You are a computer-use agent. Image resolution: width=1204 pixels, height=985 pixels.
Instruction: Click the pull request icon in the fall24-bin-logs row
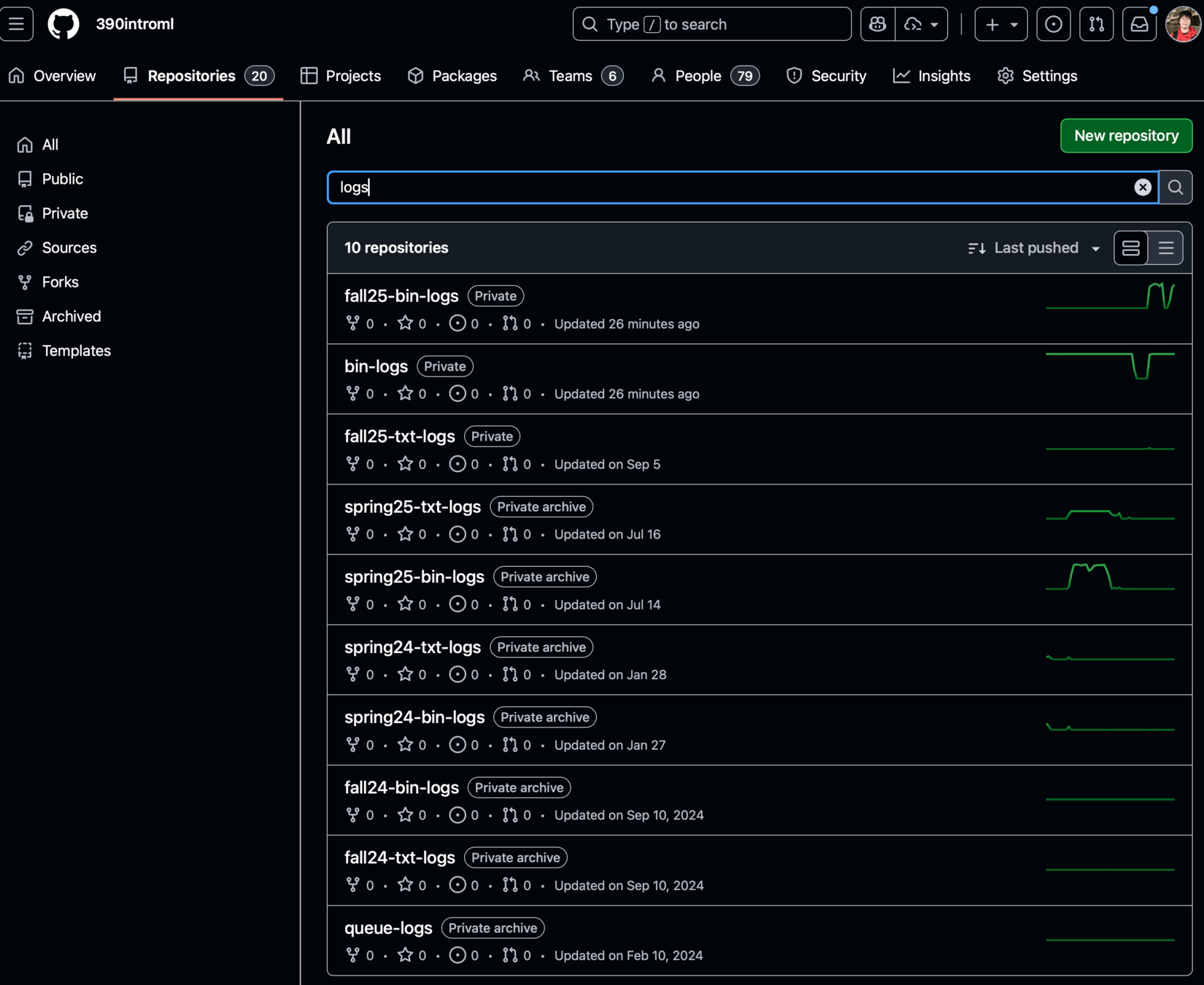510,814
